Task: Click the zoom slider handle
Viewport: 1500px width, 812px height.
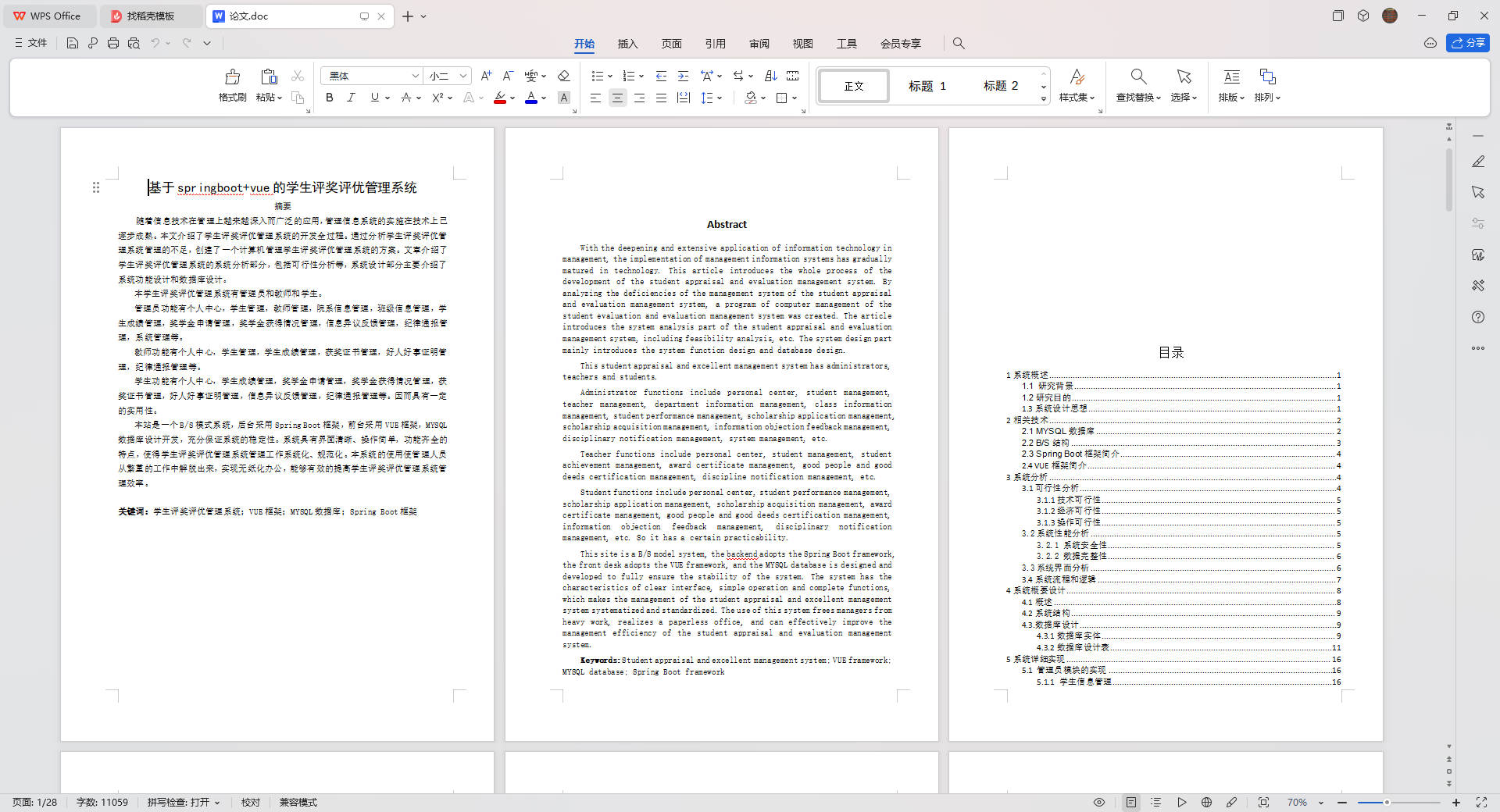Action: tap(1387, 802)
